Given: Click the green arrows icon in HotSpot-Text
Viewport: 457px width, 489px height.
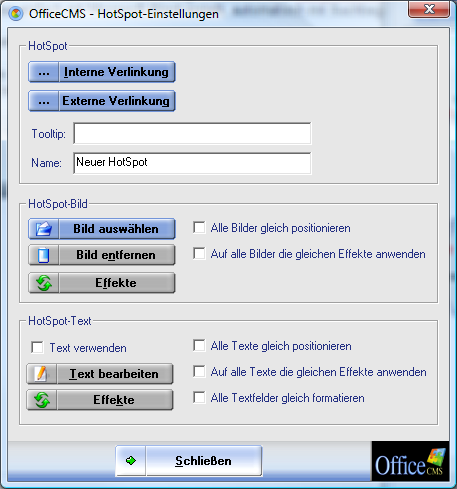Looking at the screenshot, I should tap(42, 400).
